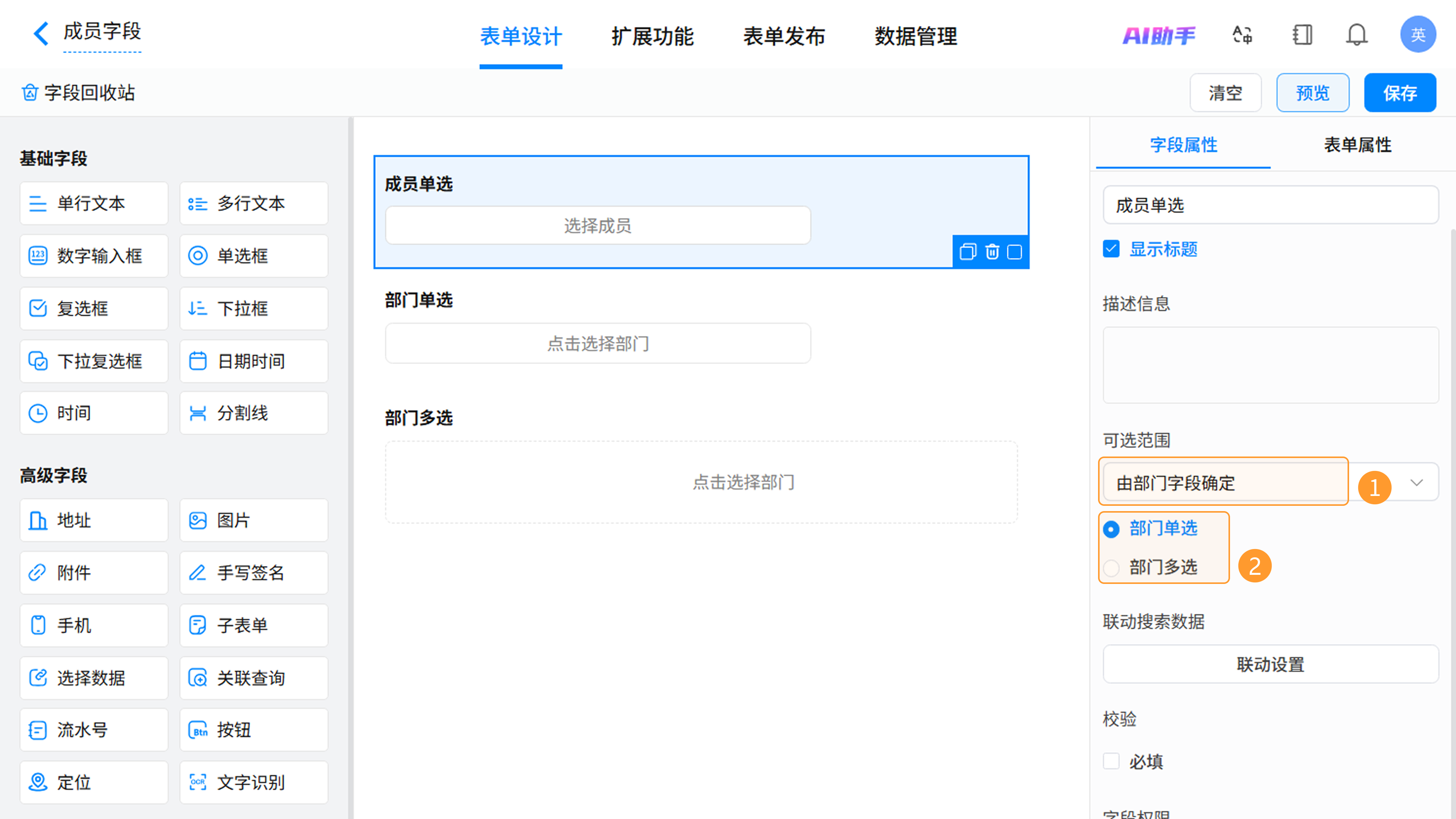The width and height of the screenshot is (1456, 819).
Task: Go to the 数据管理 tab
Action: 916,37
